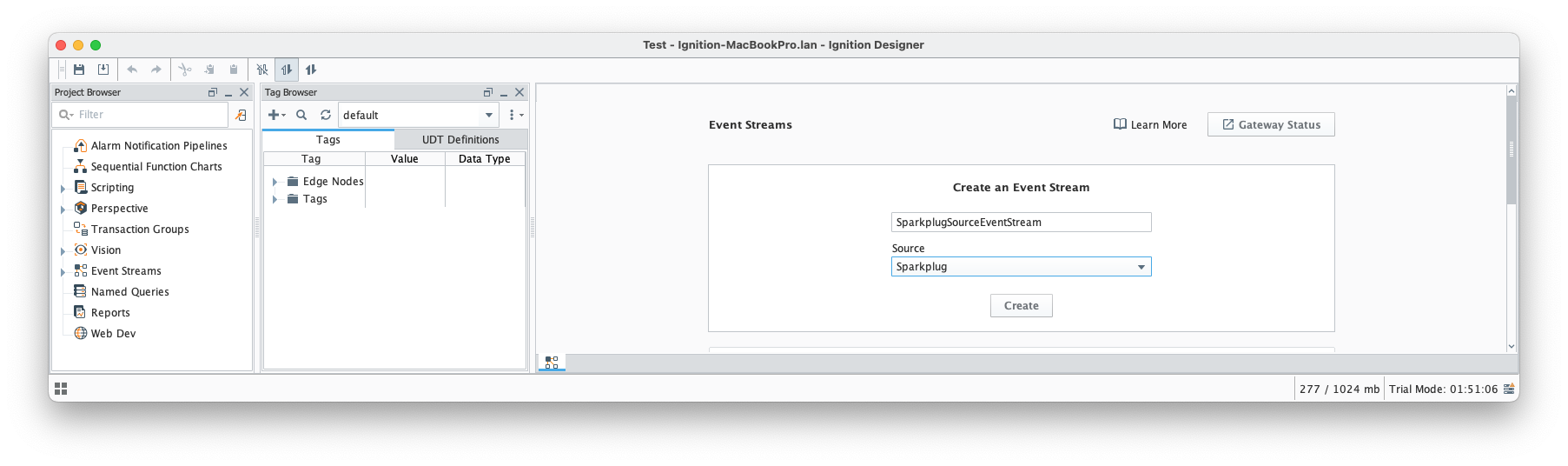Click the Web Dev globe icon
Image resolution: width=1568 pixels, height=466 pixels.
(x=81, y=334)
